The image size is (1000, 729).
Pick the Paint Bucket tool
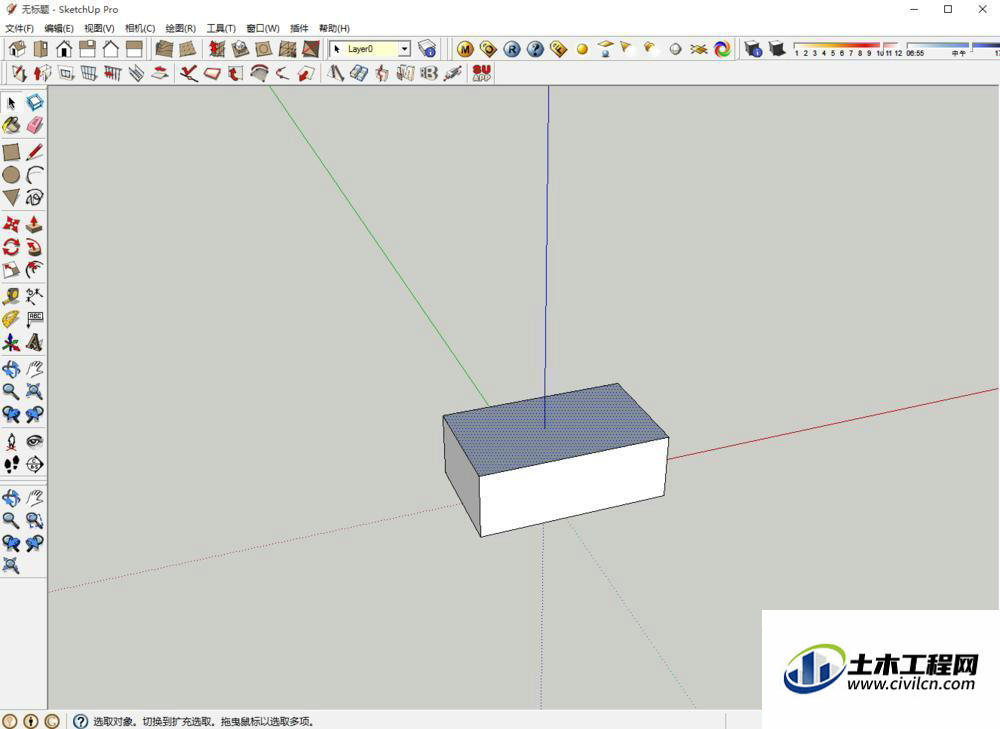point(11,125)
